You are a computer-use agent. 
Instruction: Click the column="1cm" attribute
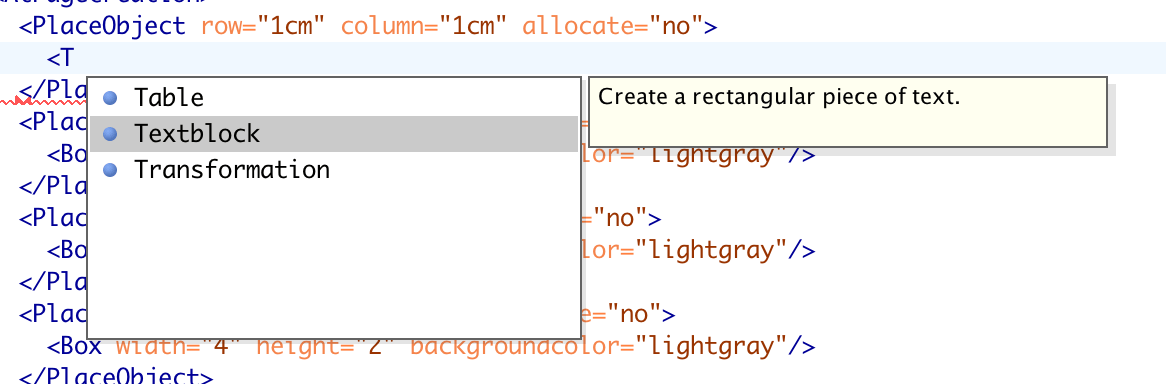pyautogui.click(x=424, y=27)
